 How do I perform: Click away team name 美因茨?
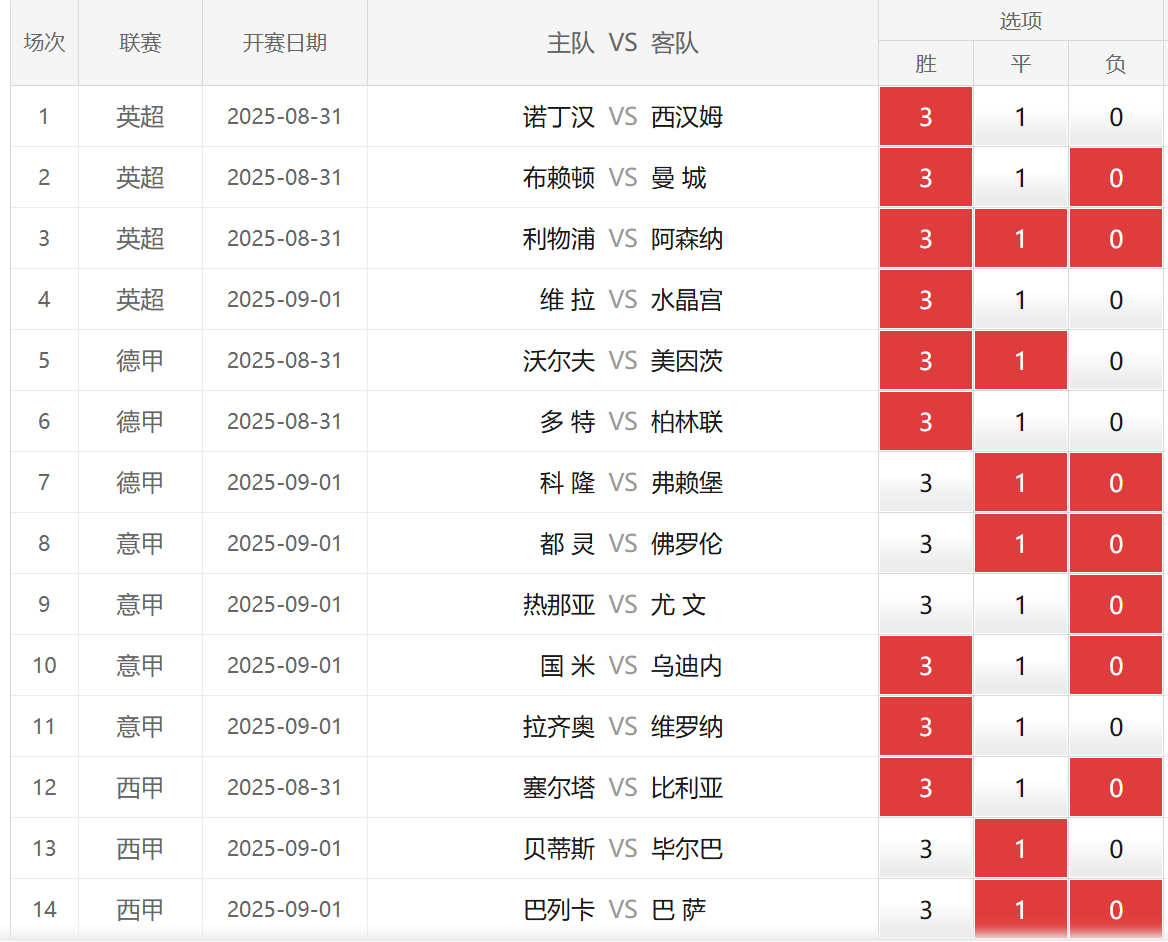pyautogui.click(x=687, y=361)
